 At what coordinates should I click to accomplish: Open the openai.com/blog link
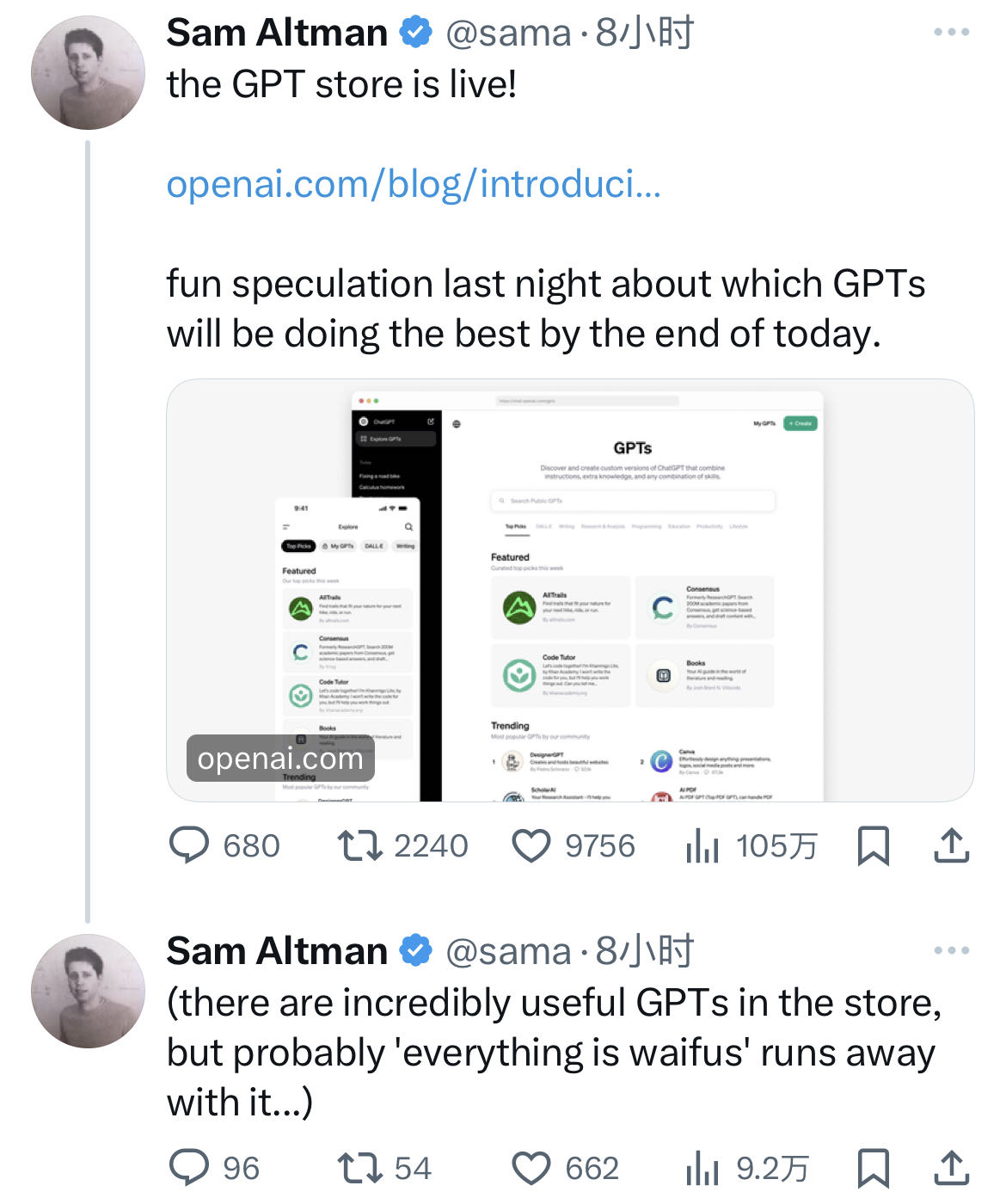(x=414, y=184)
